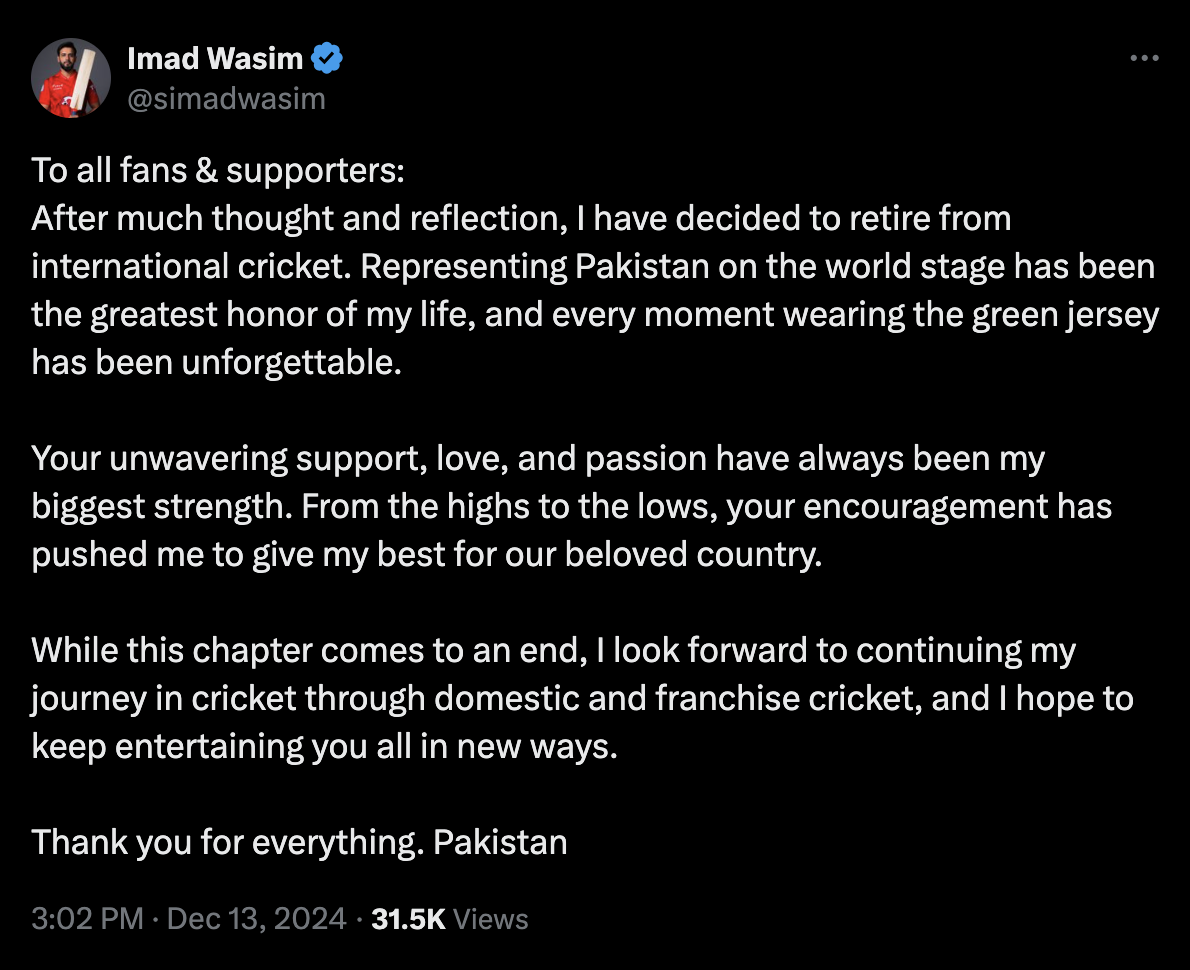The width and height of the screenshot is (1190, 970).
Task: Click the blue verified badge
Action: pyautogui.click(x=327, y=59)
